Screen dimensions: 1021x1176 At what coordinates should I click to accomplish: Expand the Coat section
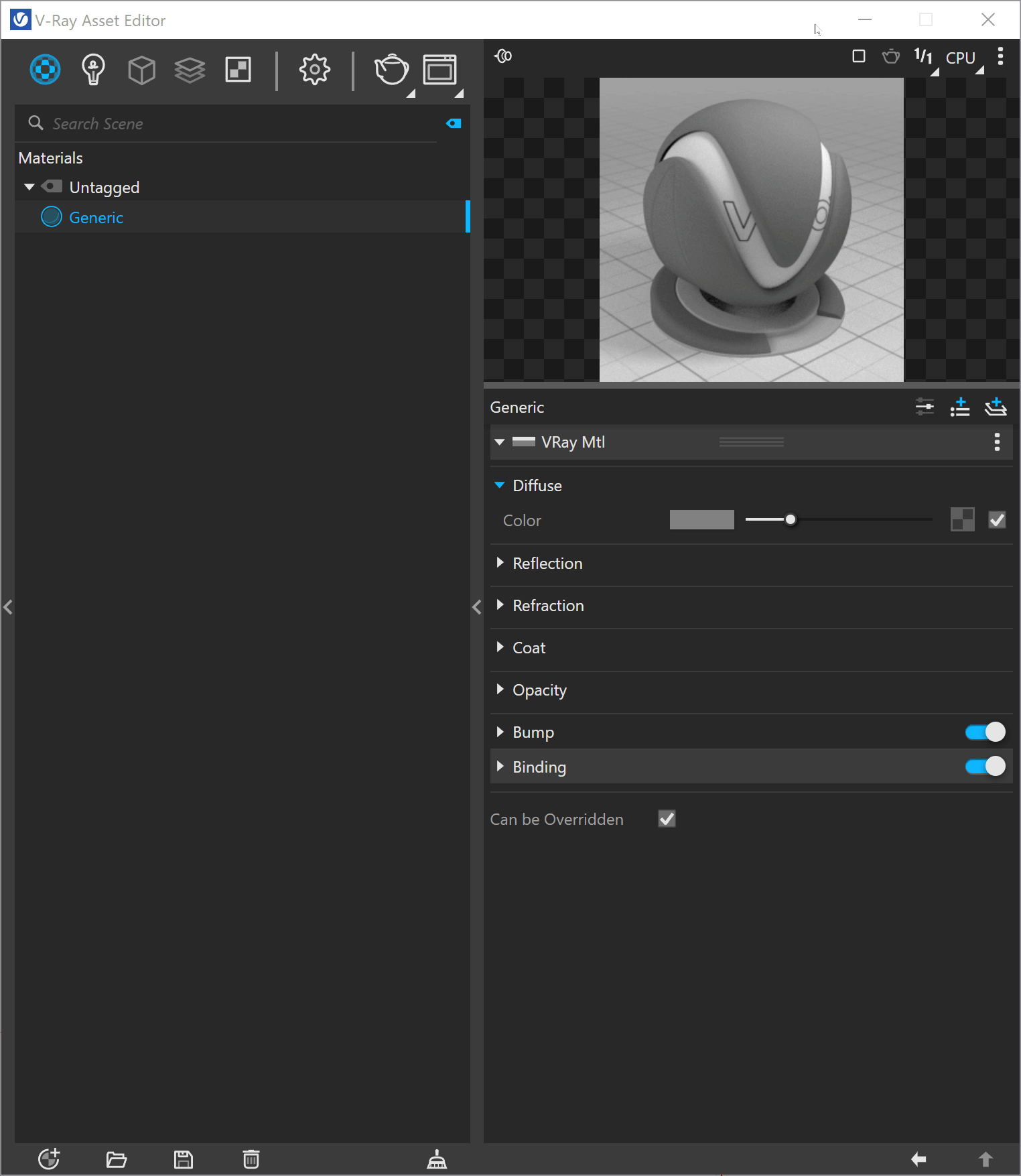click(x=500, y=647)
